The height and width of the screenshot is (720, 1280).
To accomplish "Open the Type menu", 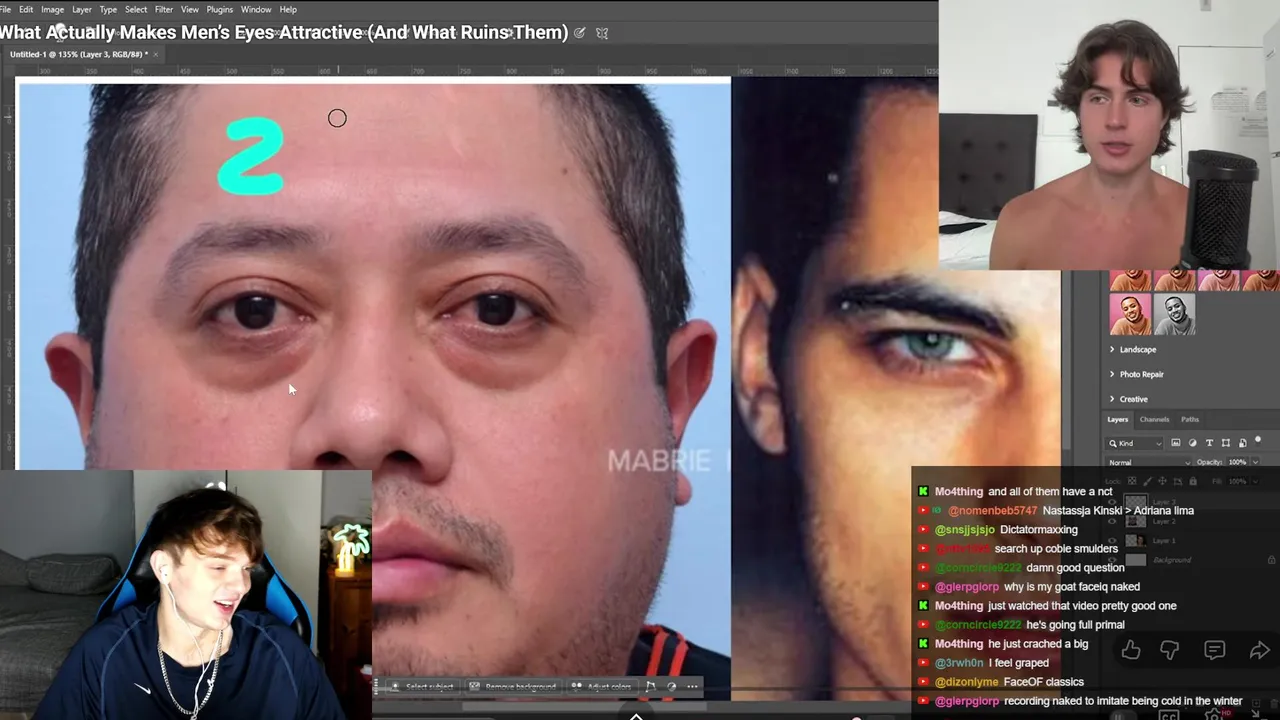I will point(108,9).
